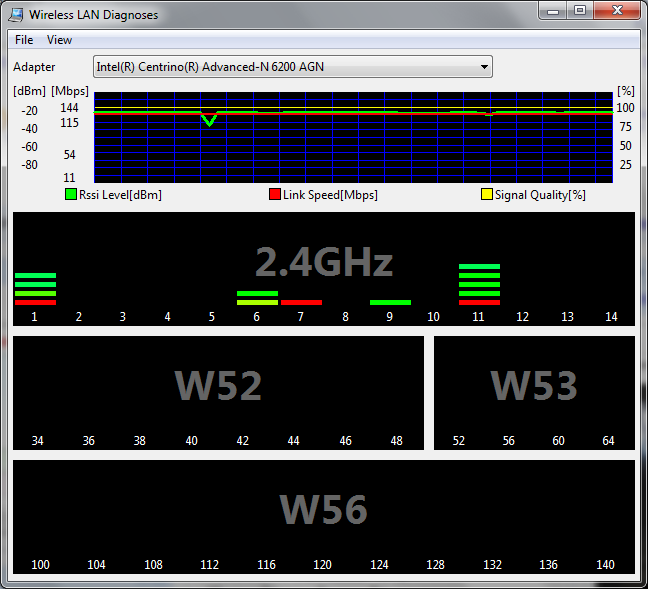The height and width of the screenshot is (589, 648).
Task: Click channel number 14 in 2.4GHz panel
Action: click(611, 317)
